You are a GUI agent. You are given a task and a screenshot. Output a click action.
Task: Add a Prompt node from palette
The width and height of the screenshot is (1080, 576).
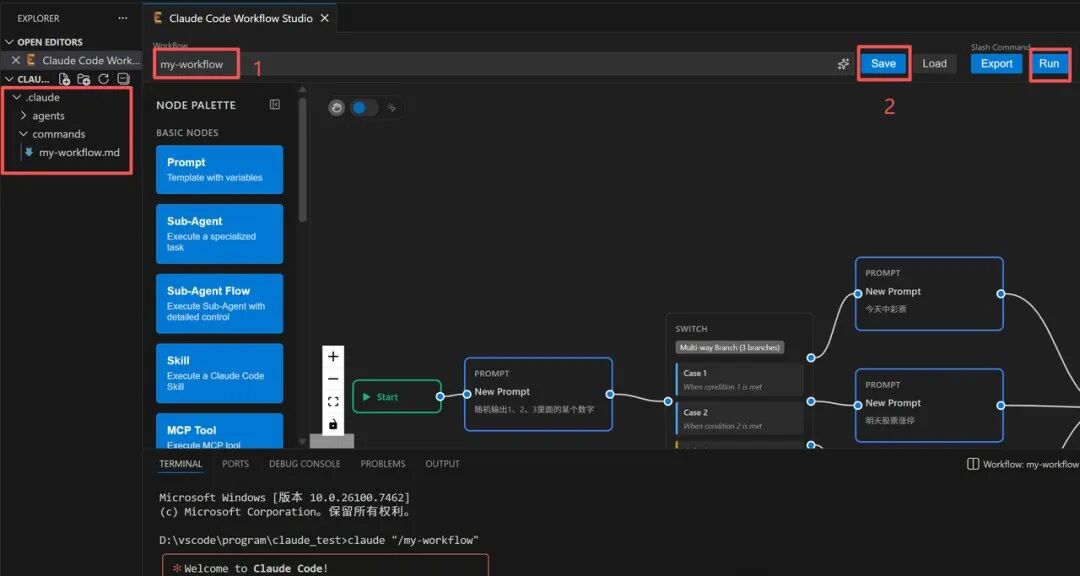[x=220, y=169]
